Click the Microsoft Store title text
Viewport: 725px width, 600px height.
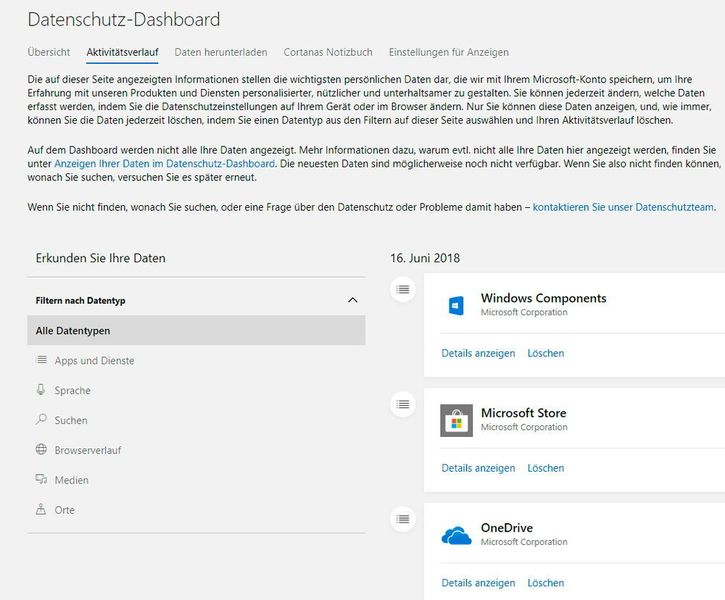(x=523, y=413)
